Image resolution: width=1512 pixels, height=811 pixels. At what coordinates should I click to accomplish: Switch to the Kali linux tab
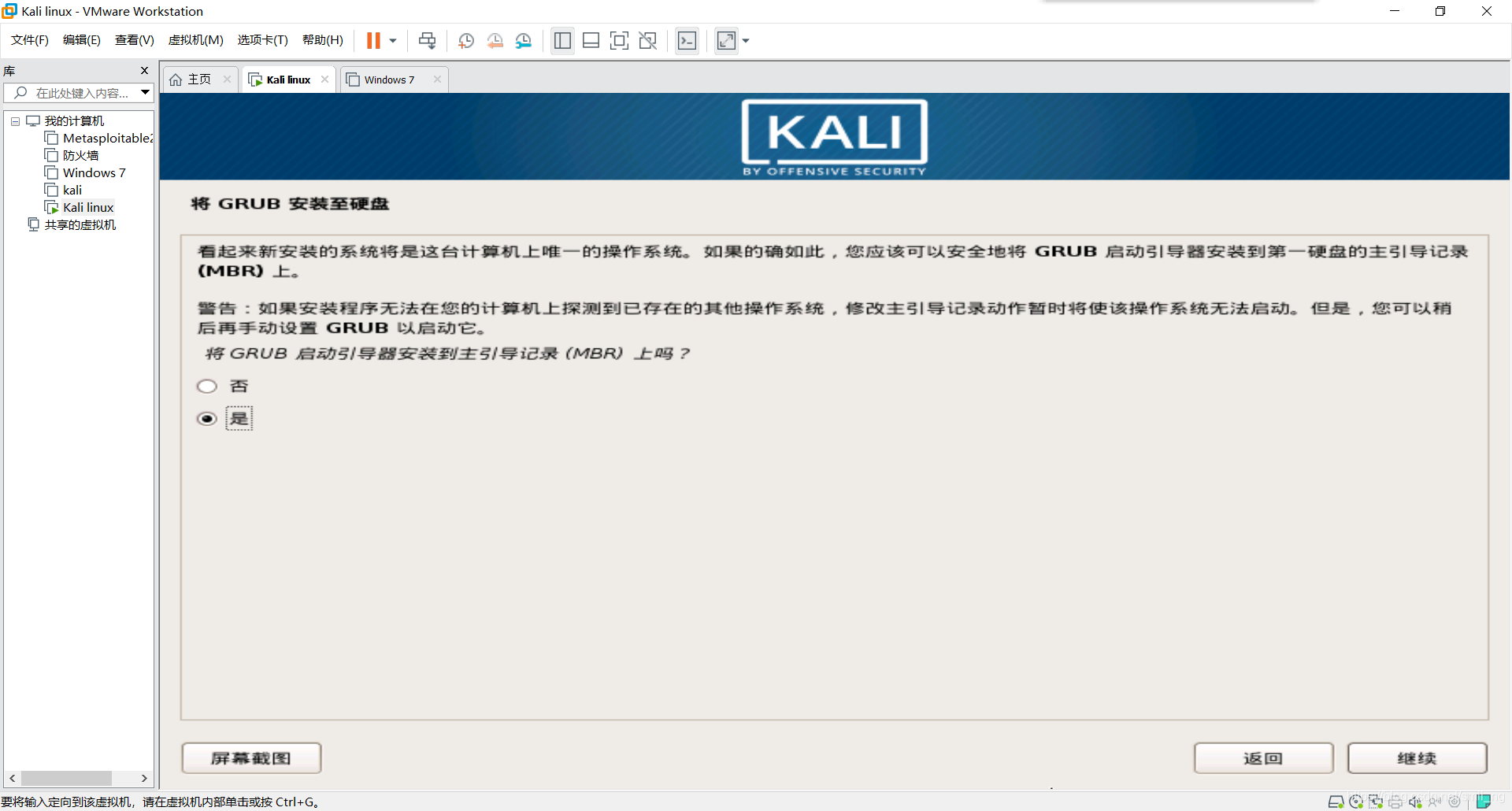[288, 80]
